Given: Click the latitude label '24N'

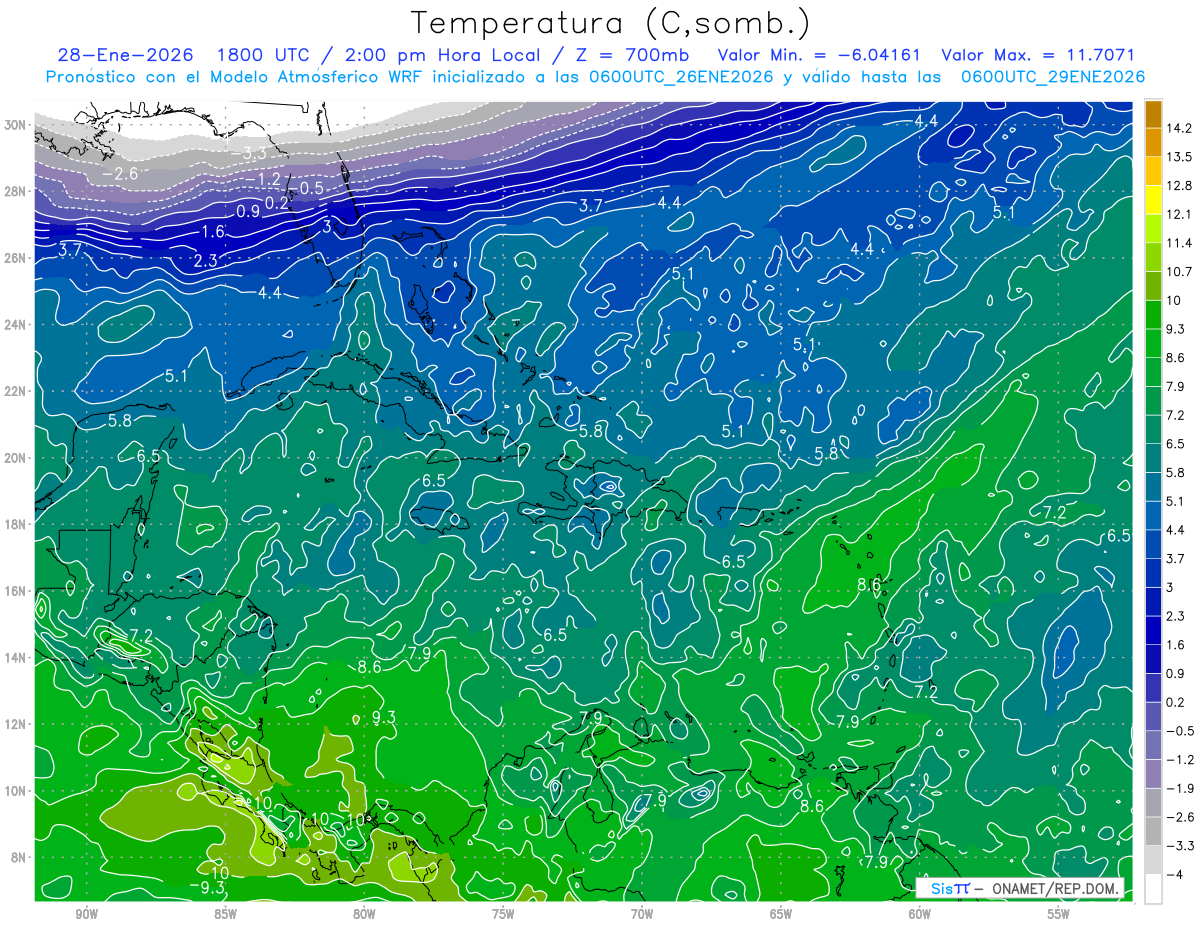Looking at the screenshot, I should coord(17,325).
